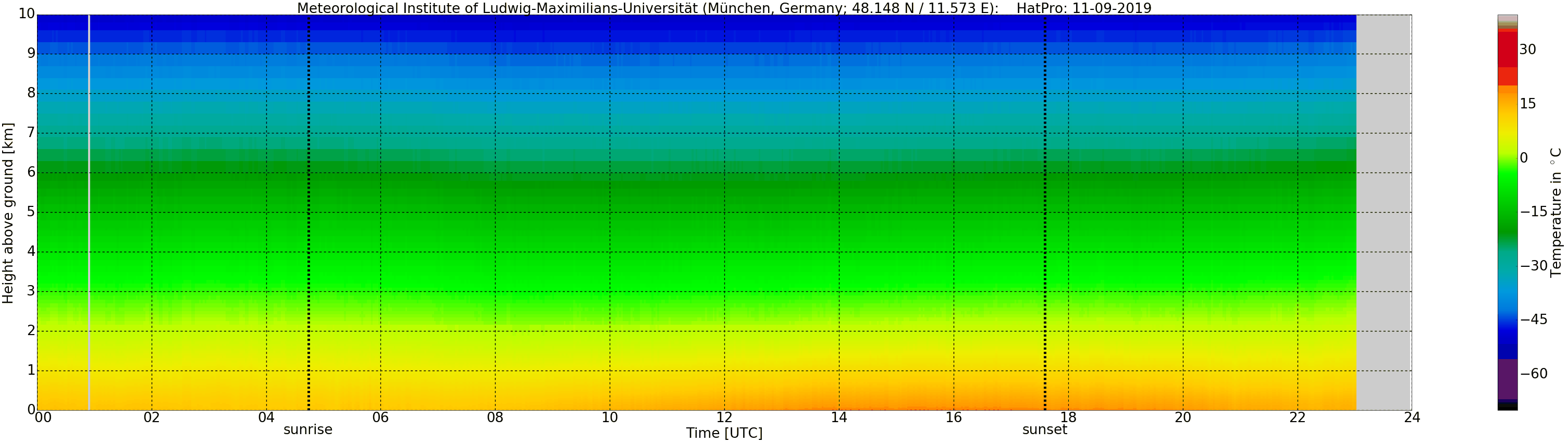Click the black bottom end of the colorbar
1568x443 pixels.
(x=1507, y=407)
